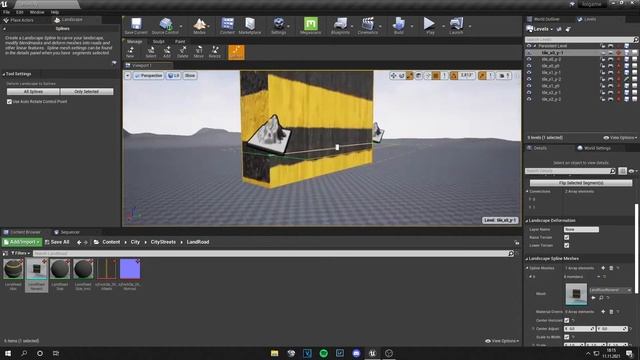
Task: Toggle visibility eye of Persistent Level
Action: tap(529, 46)
